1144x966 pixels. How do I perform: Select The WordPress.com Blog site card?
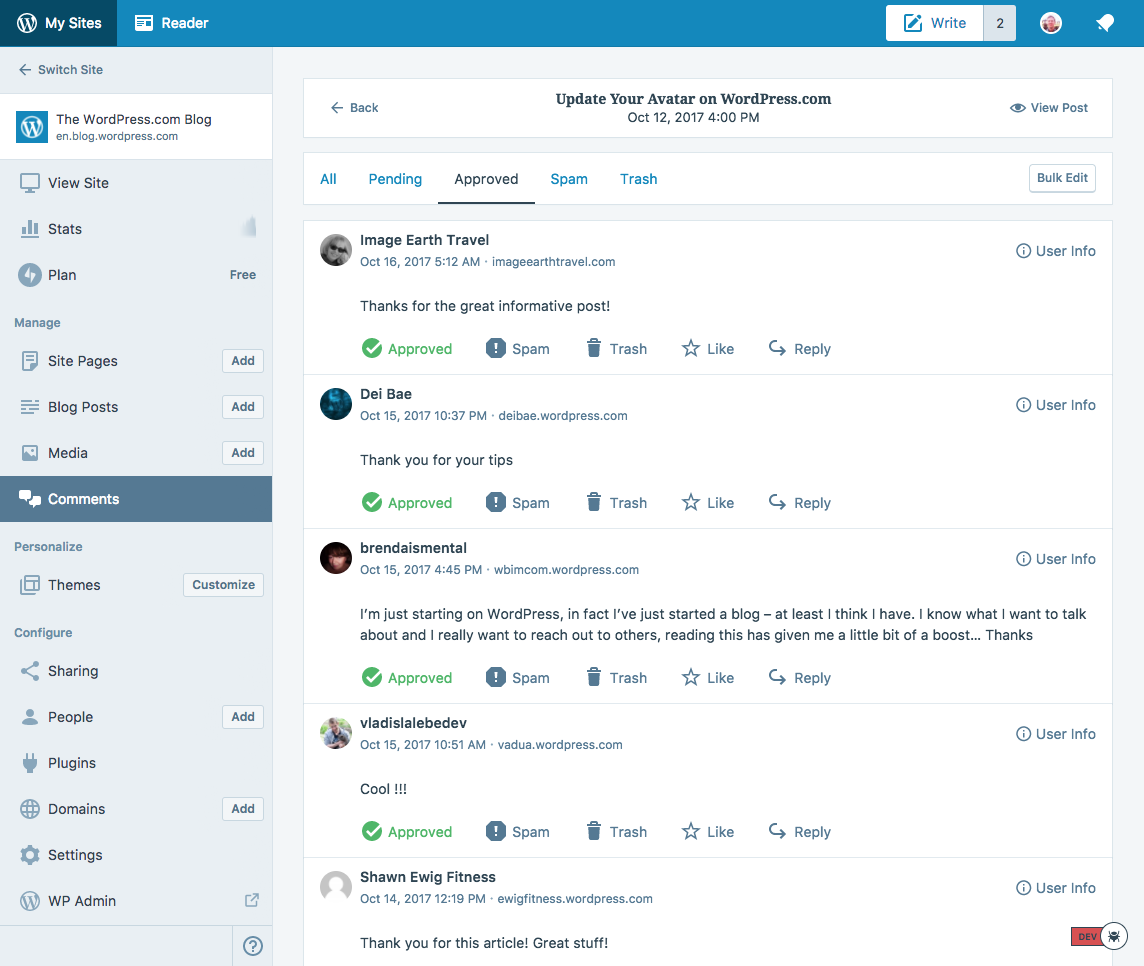[x=136, y=126]
